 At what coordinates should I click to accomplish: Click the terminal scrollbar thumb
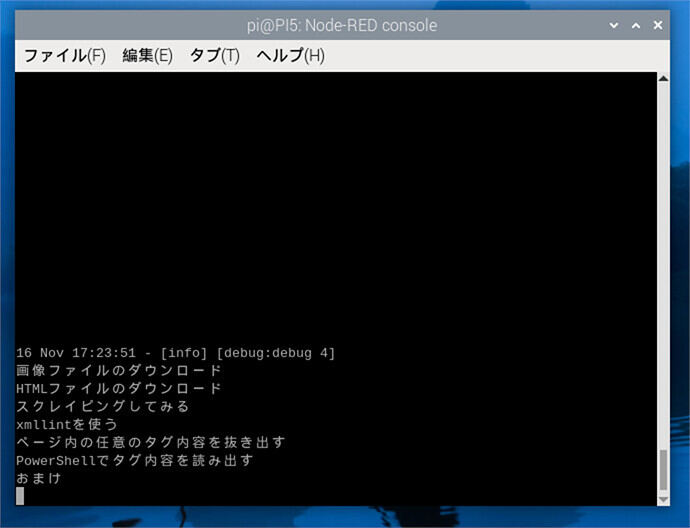[663, 470]
